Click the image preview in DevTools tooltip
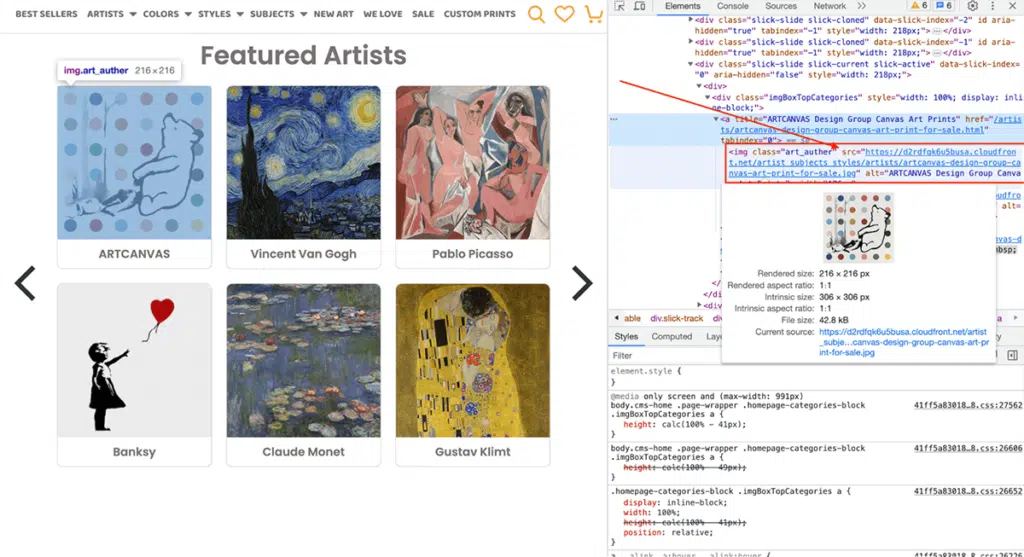Screen dimensions: 1024x557 click(858, 227)
